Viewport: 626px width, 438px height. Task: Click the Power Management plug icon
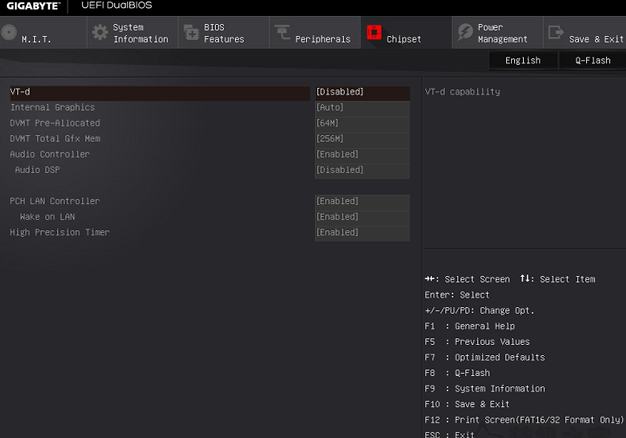465,32
